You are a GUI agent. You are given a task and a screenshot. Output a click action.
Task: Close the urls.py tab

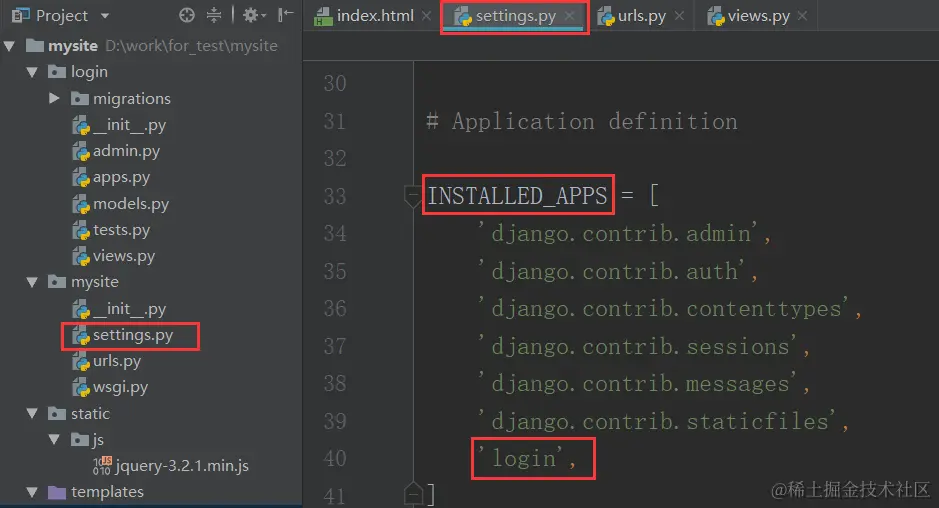[x=679, y=16]
